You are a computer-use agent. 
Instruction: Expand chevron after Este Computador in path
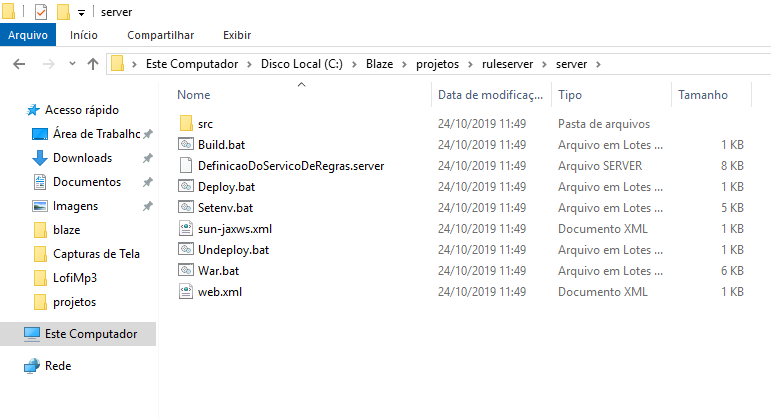249,64
